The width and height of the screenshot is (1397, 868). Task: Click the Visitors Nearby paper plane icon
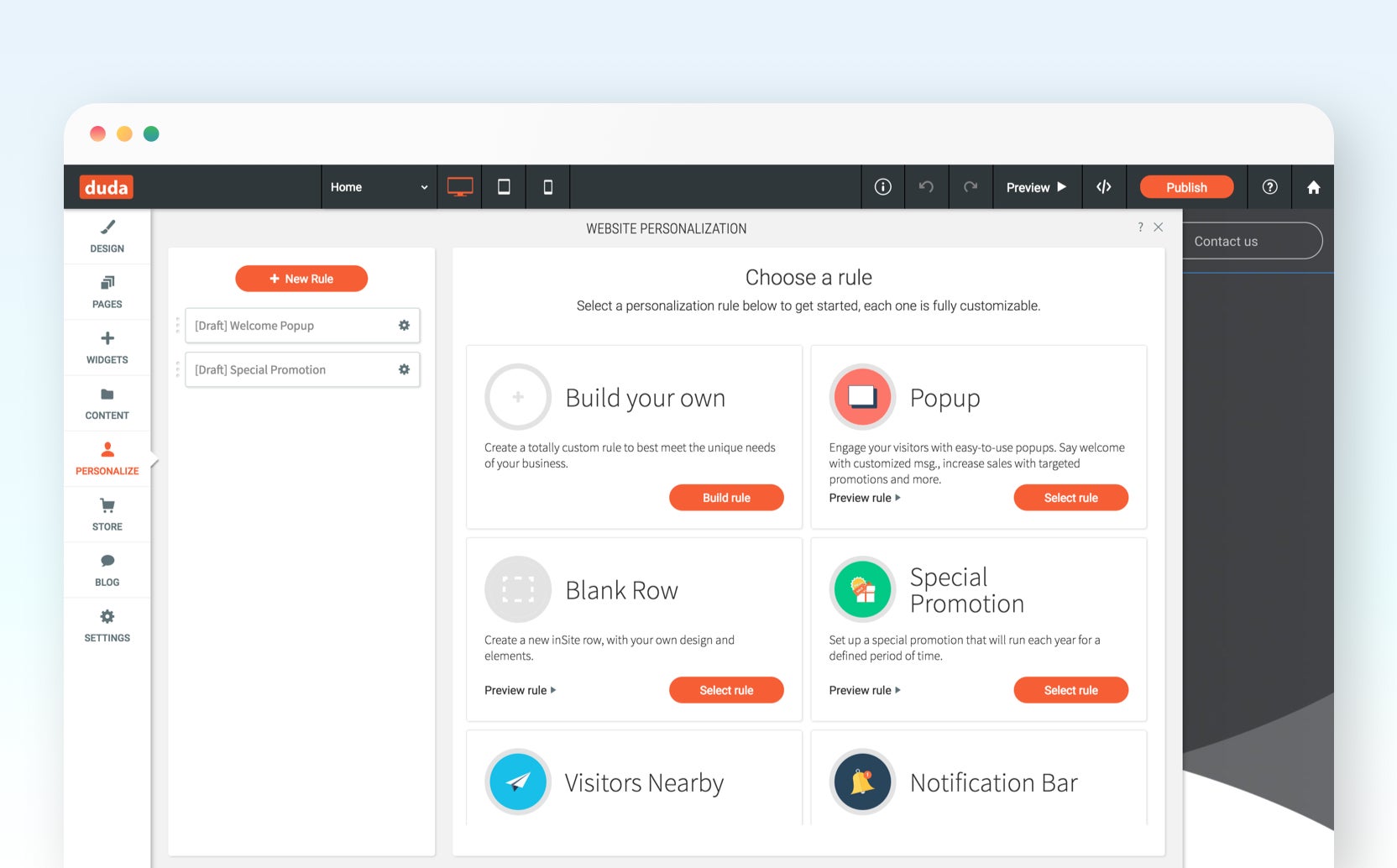(518, 782)
